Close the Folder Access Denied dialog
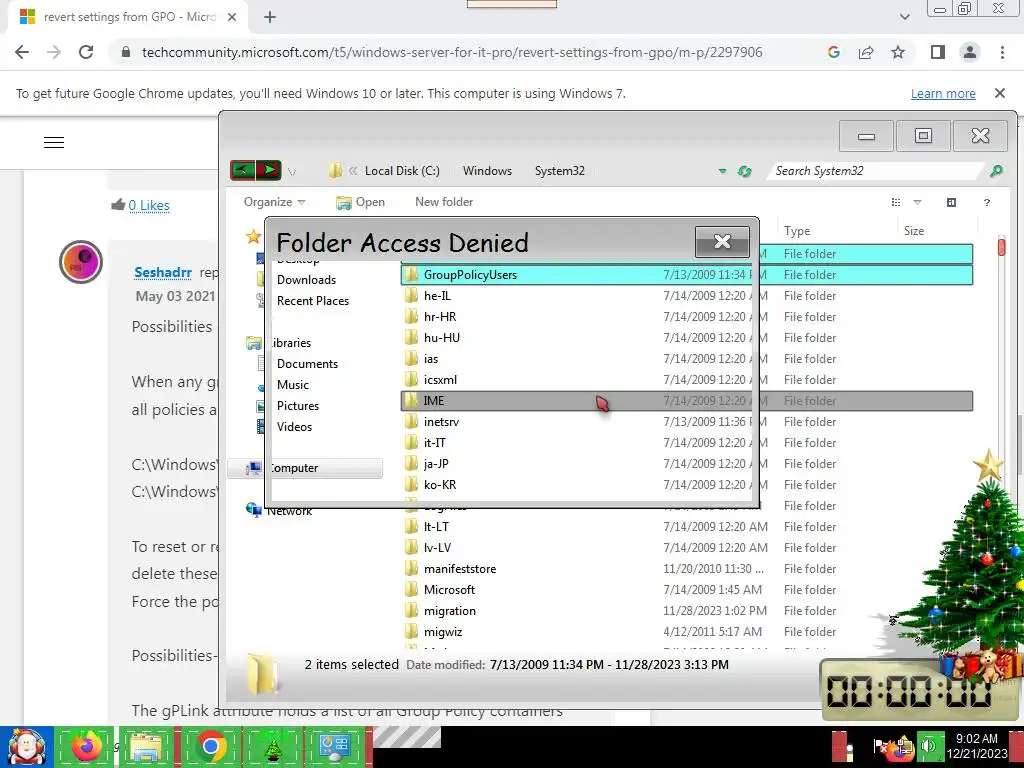1024x768 pixels. 722,242
